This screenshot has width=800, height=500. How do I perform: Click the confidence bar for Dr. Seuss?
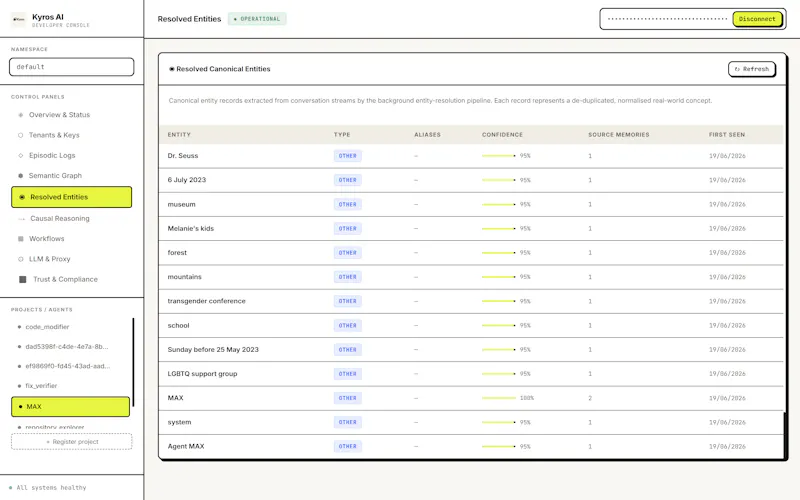(498, 156)
